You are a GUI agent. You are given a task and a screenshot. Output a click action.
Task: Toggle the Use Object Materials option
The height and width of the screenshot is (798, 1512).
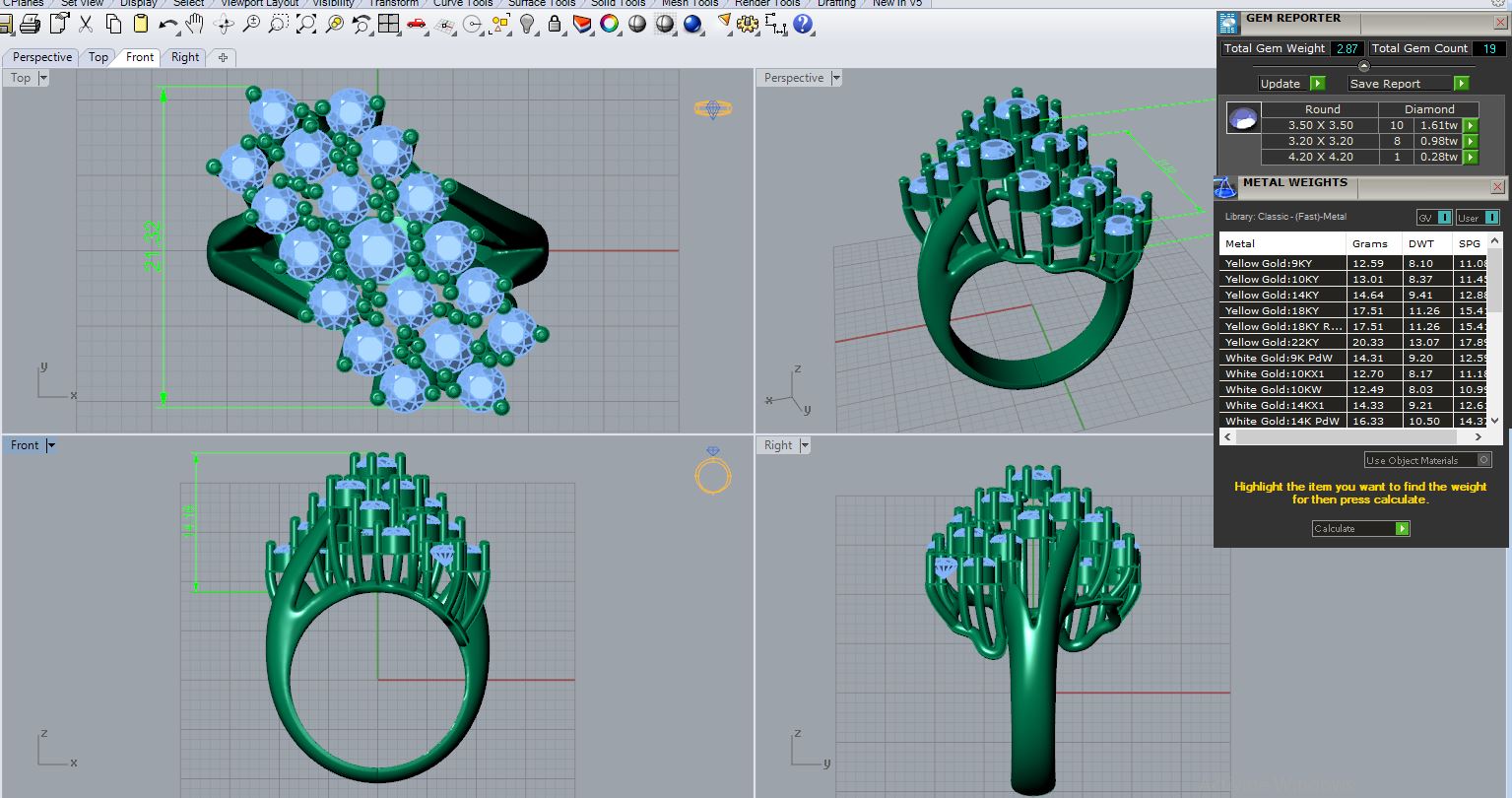click(x=1428, y=460)
